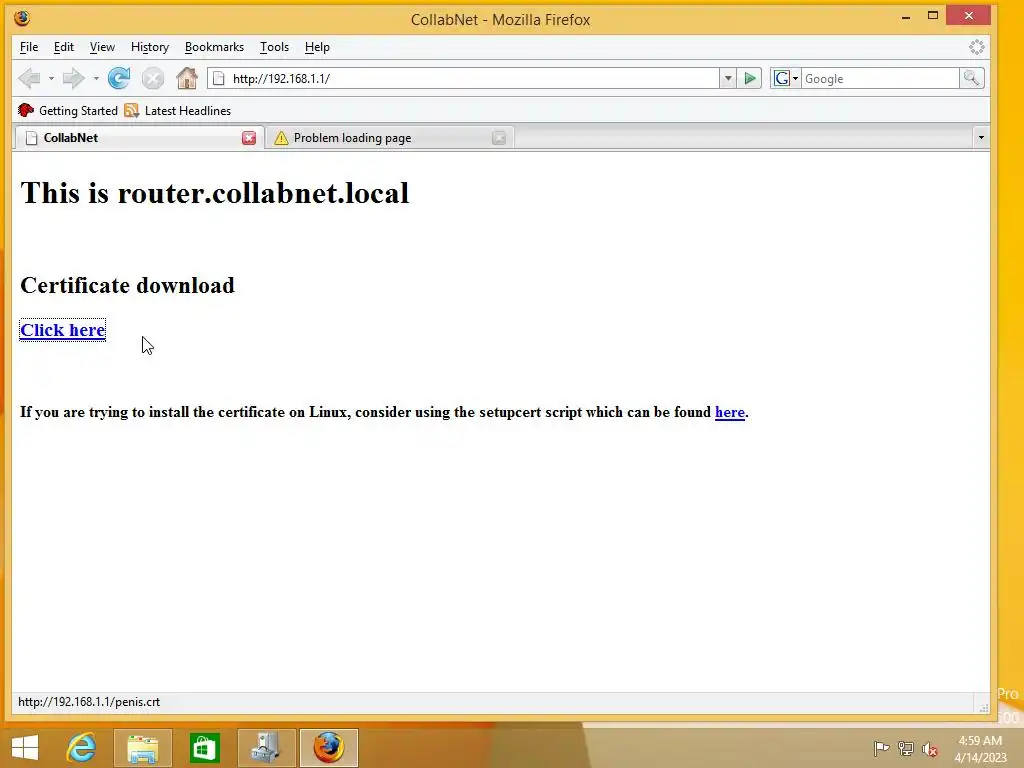Open the installer app on taskbar
The image size is (1024, 768).
tap(266, 748)
